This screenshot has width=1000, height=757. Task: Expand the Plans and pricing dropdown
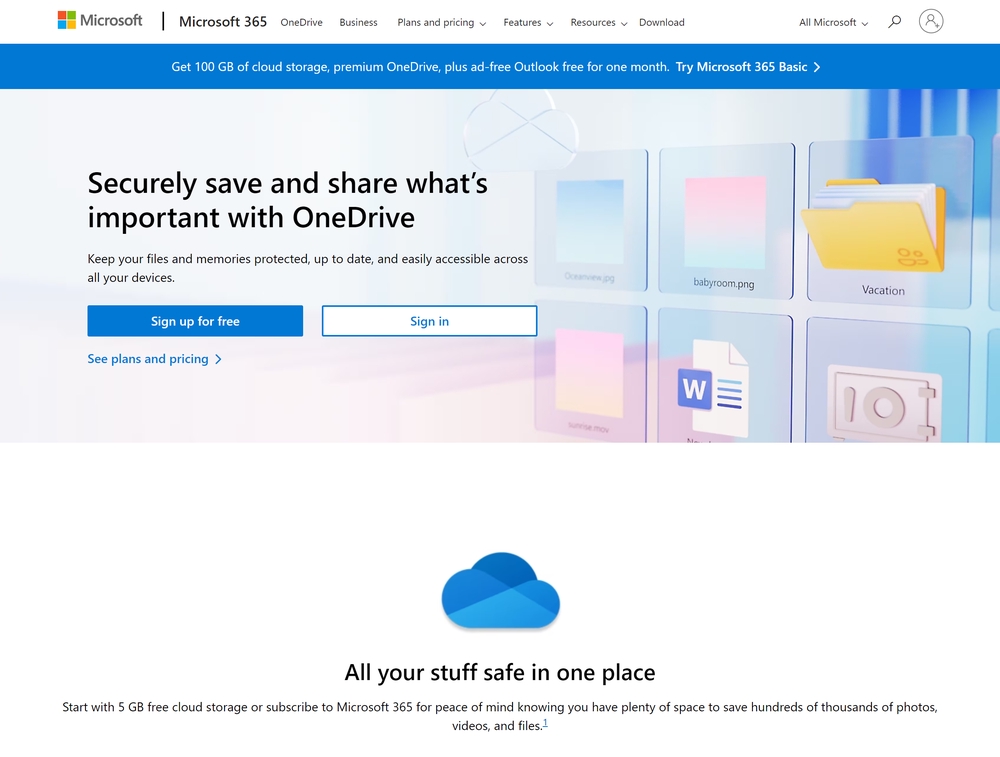click(436, 22)
